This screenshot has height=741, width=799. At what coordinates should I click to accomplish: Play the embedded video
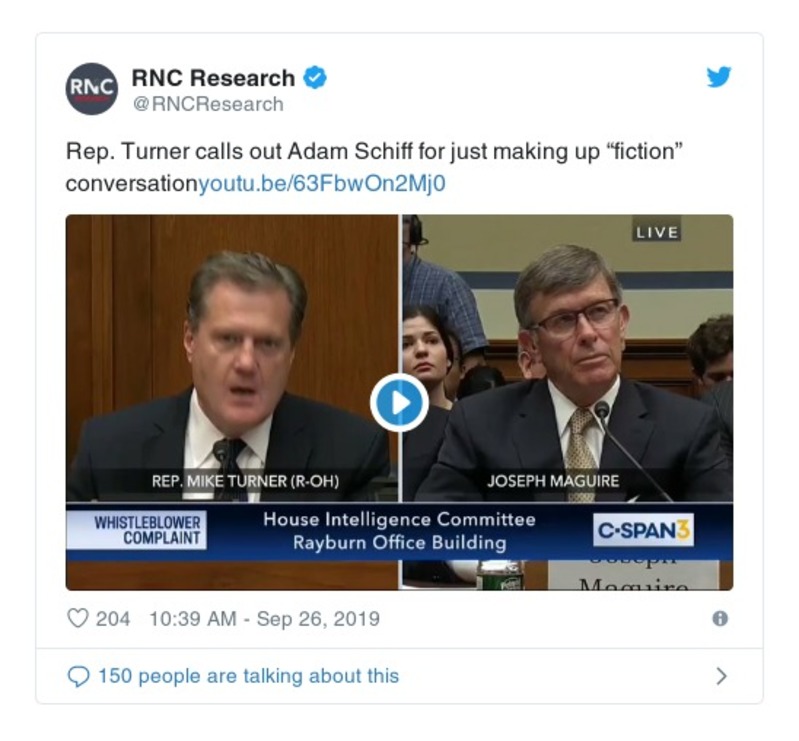tap(399, 403)
